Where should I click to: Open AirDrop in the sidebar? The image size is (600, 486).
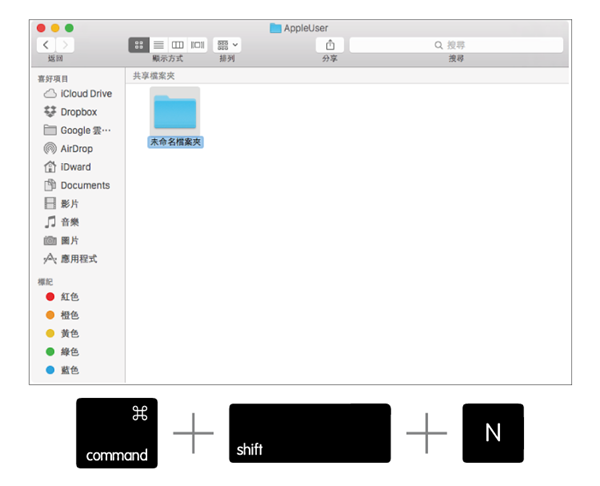tap(68, 148)
